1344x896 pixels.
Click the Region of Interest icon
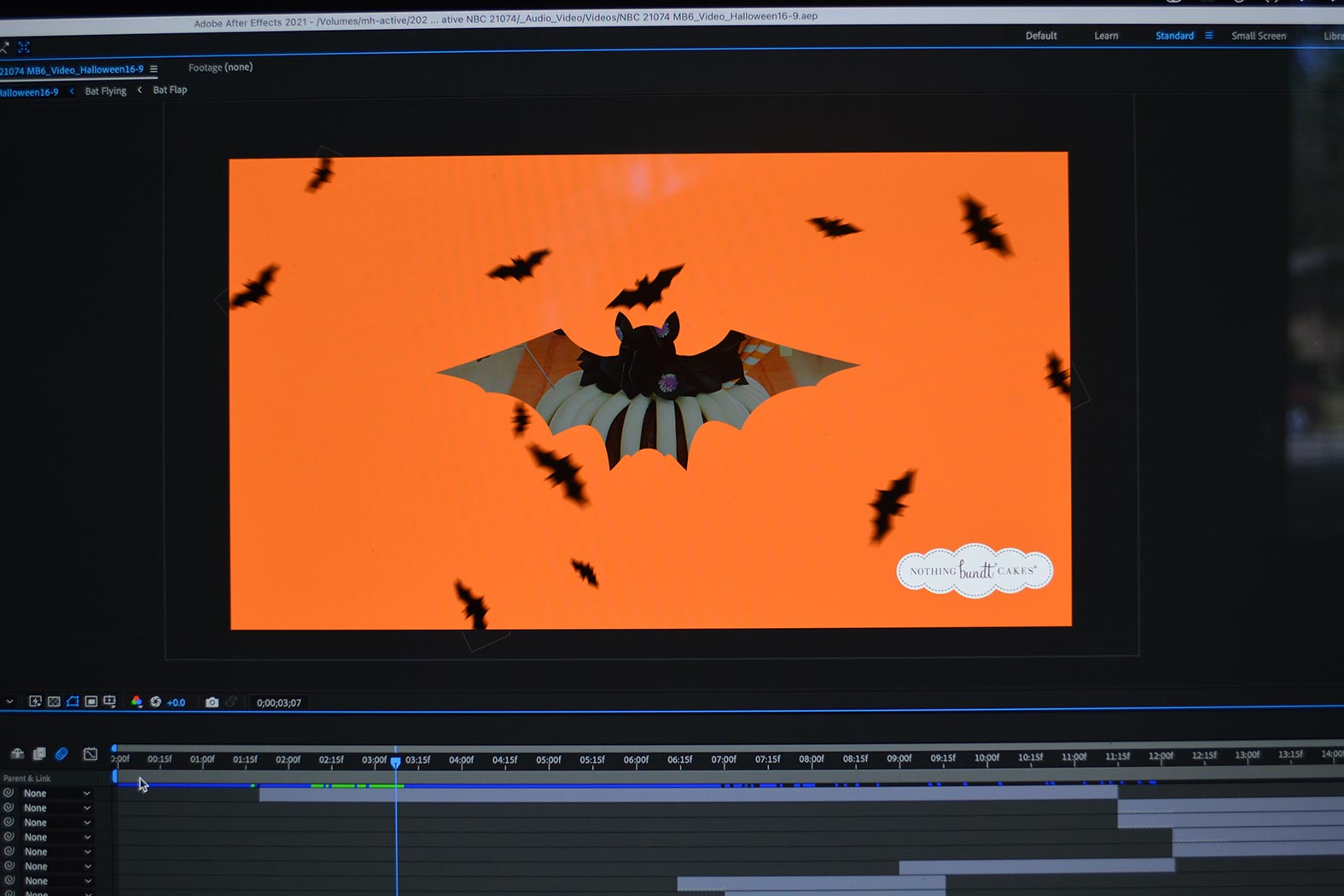tap(91, 701)
